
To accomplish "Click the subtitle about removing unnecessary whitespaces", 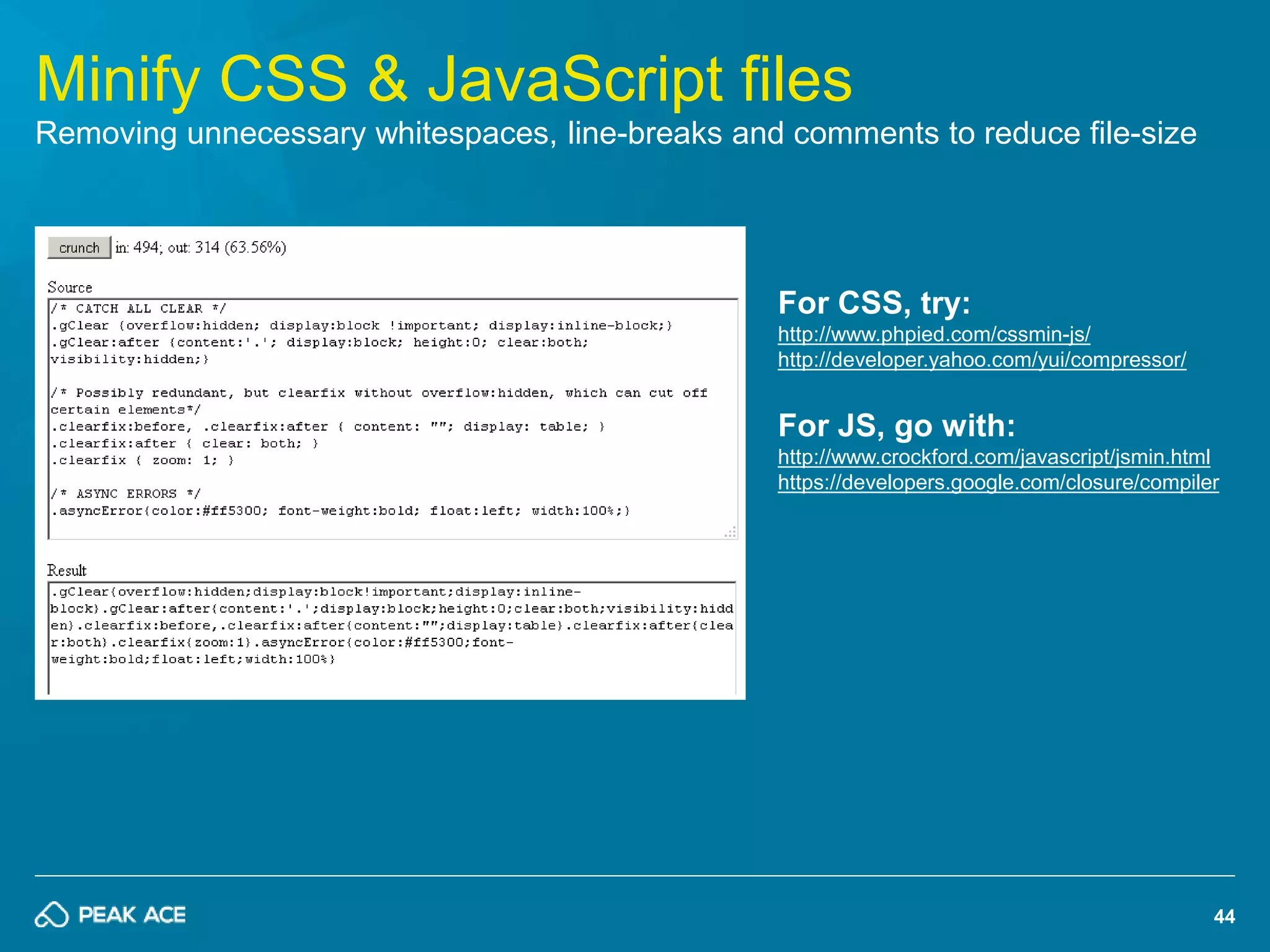I will click(x=616, y=133).
